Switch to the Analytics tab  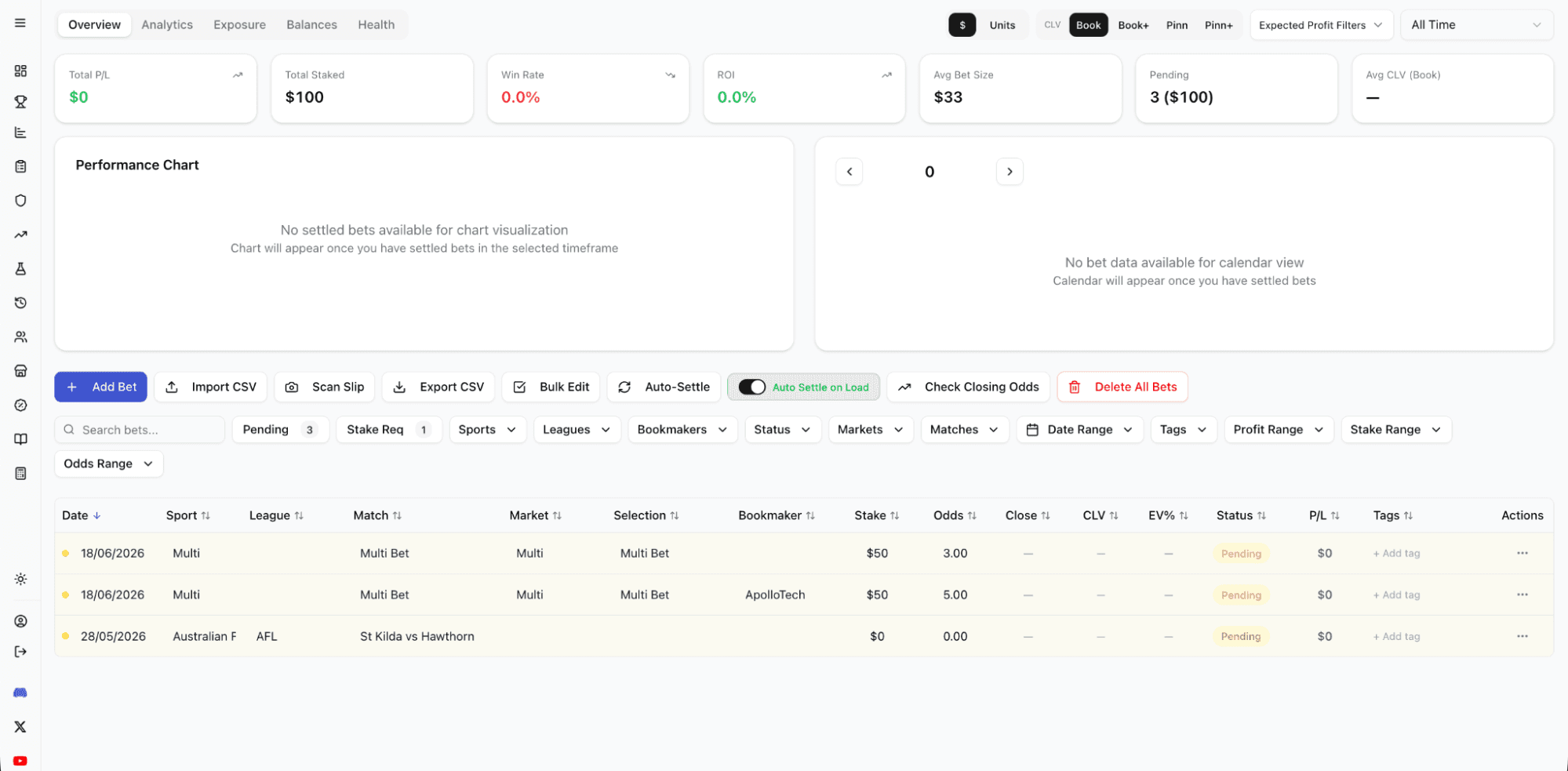(x=167, y=25)
